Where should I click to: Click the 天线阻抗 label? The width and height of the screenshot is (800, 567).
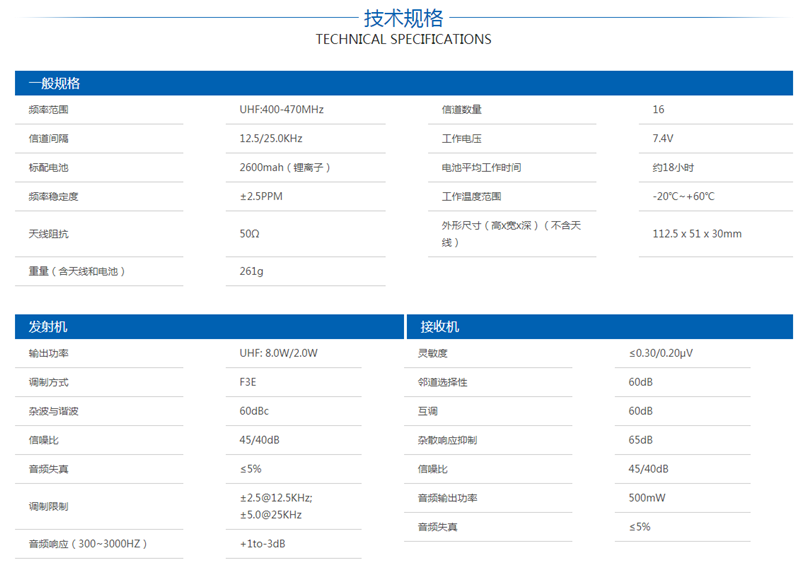tap(48, 234)
